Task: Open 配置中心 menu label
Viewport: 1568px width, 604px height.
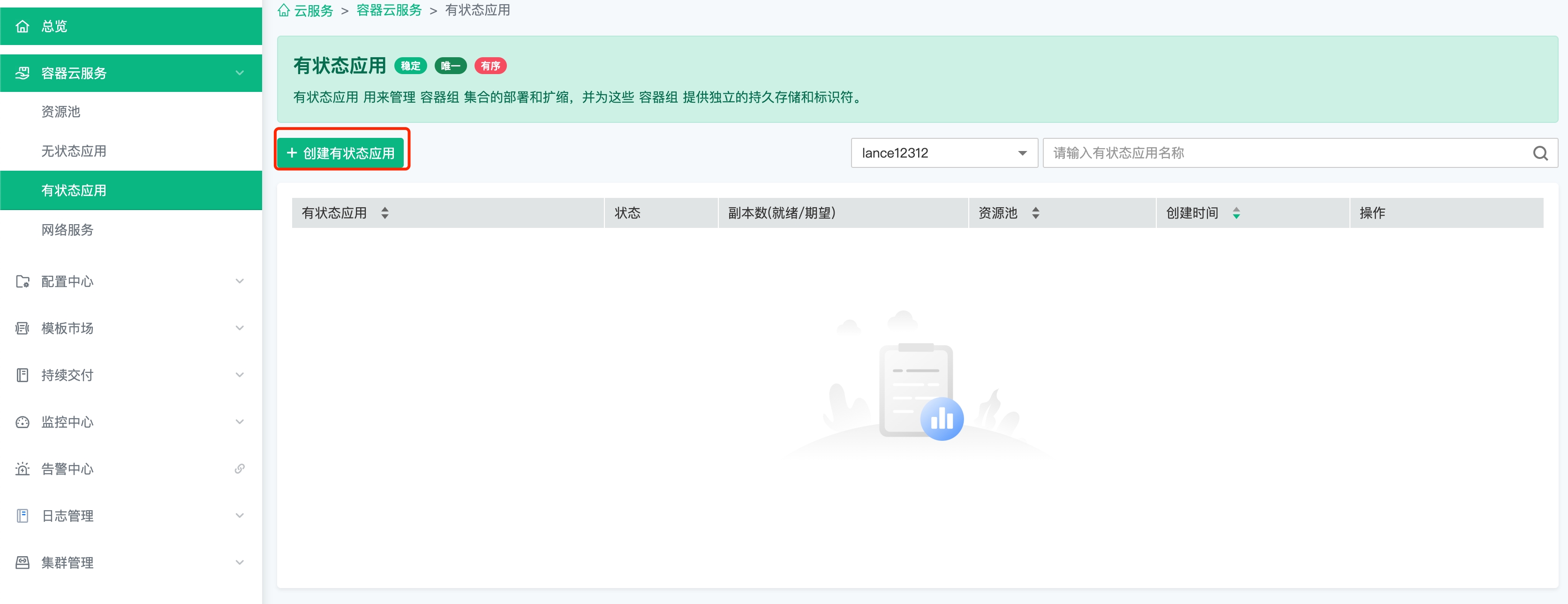Action: (68, 281)
